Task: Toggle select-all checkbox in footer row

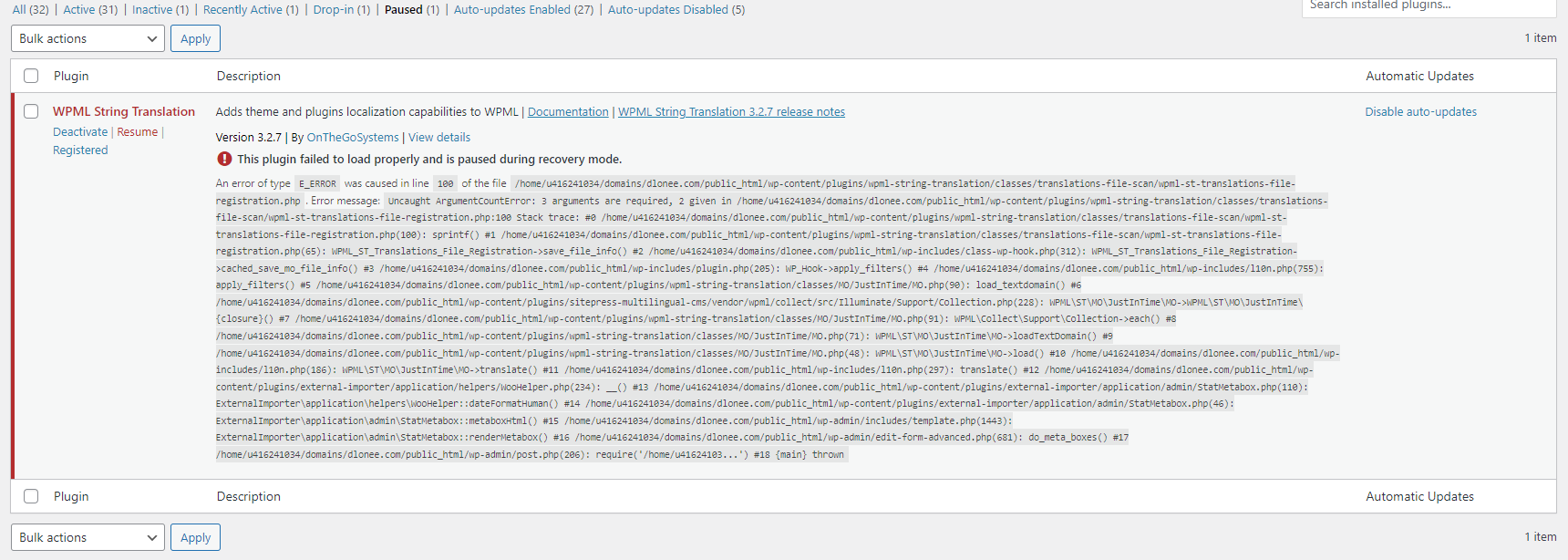Action: click(31, 496)
